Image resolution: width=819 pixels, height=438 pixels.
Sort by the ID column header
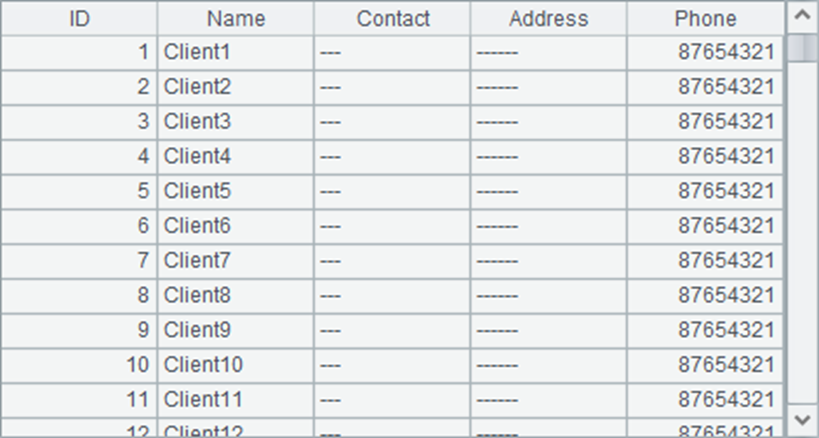79,18
